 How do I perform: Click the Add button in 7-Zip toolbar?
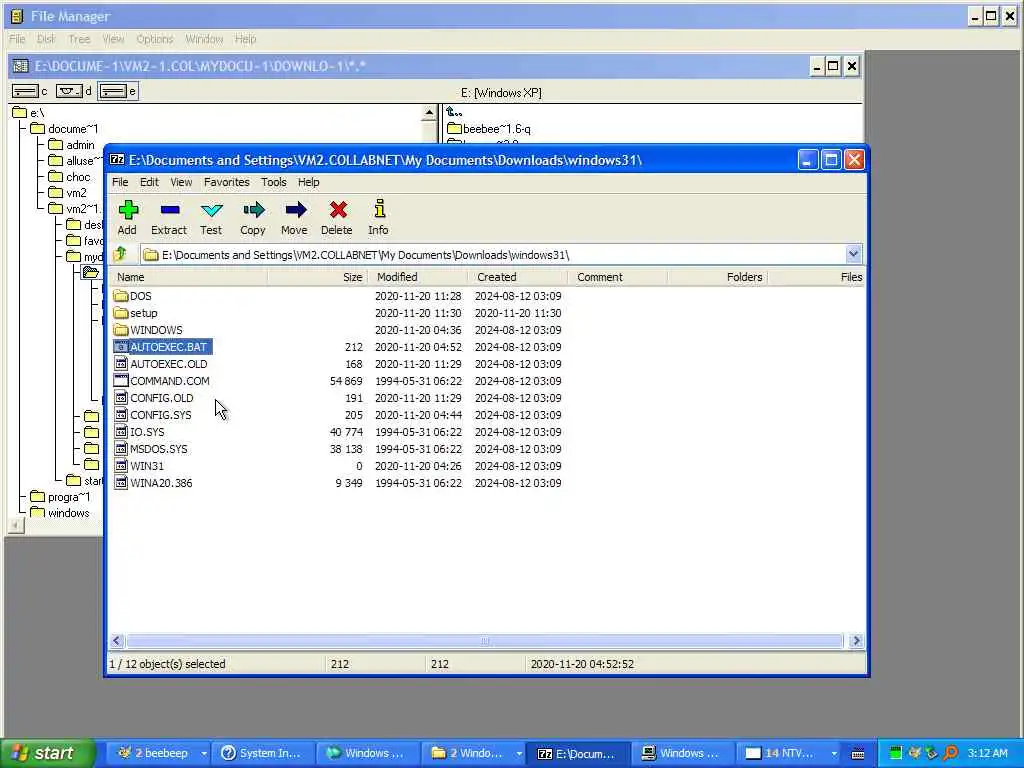coord(127,217)
